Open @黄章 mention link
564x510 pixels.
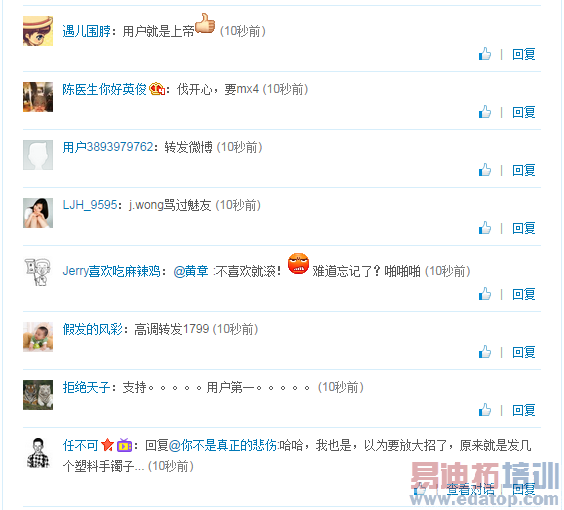point(191,271)
